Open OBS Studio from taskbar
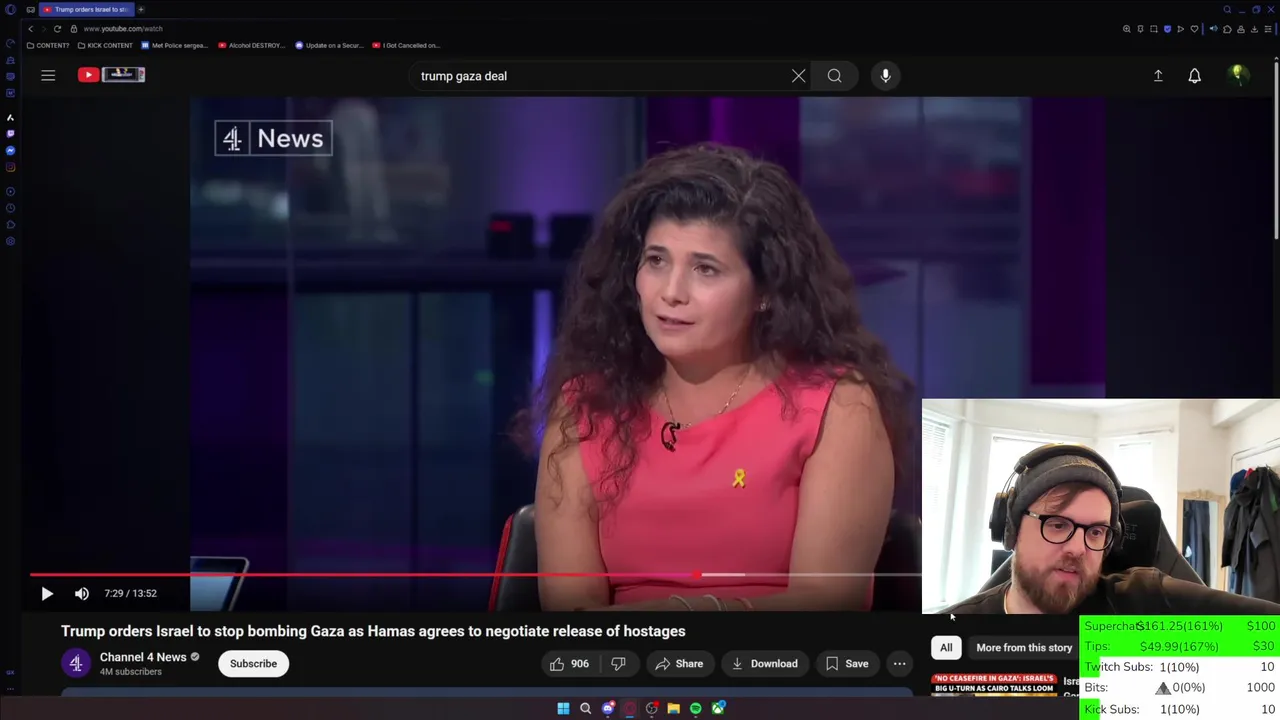The image size is (1280, 720). [x=652, y=708]
